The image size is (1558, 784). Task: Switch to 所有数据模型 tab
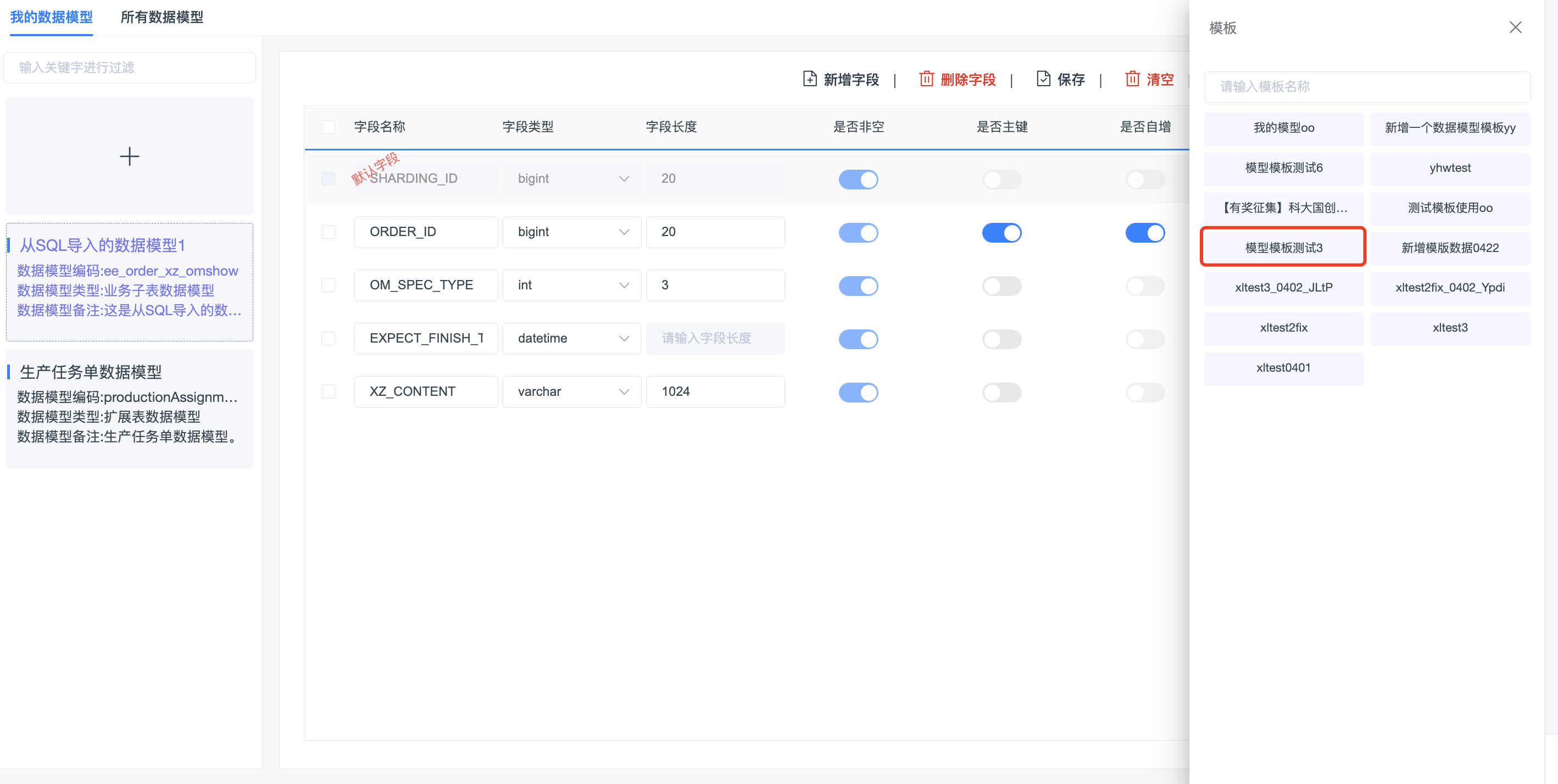point(162,17)
